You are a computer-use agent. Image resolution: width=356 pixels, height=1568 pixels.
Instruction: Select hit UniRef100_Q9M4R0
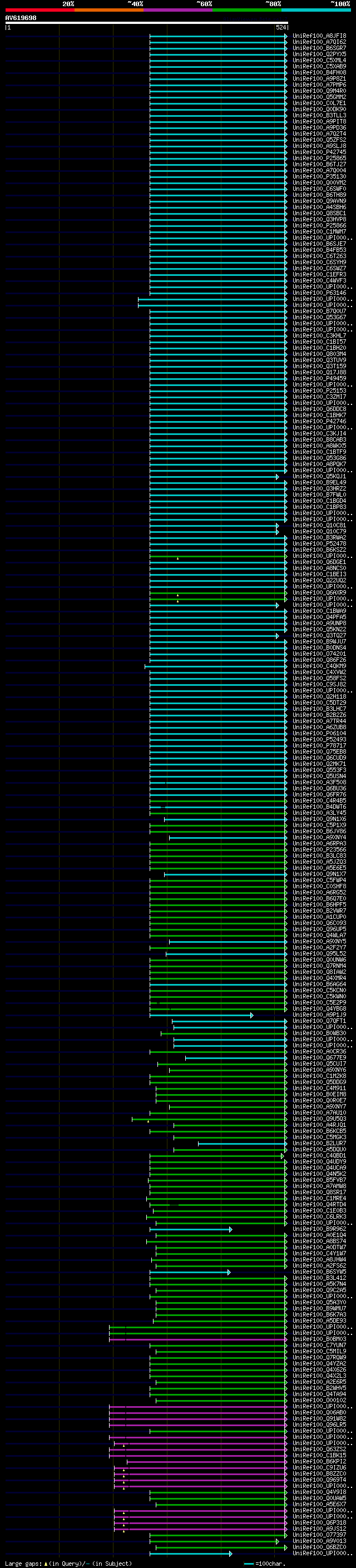(319, 91)
